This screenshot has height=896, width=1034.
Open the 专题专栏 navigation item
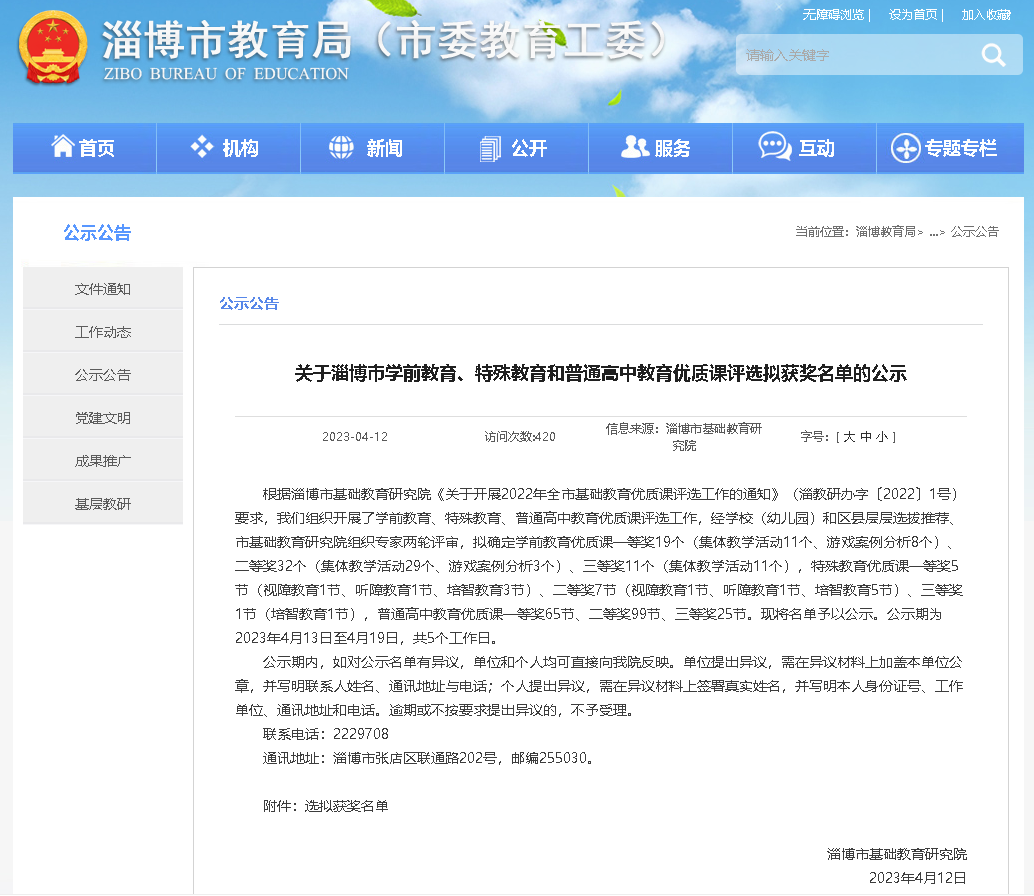point(950,148)
